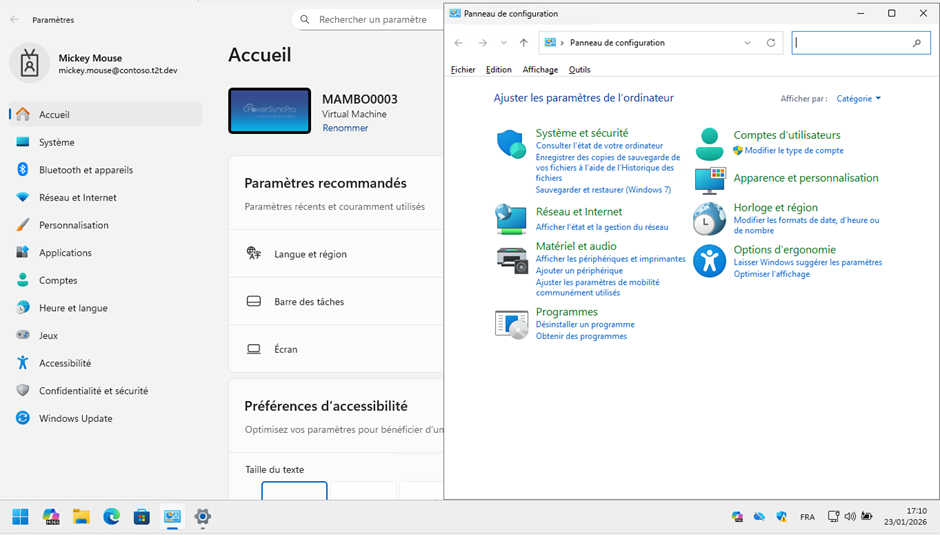Open Apparence et personnalisation monitor icon

point(710,181)
